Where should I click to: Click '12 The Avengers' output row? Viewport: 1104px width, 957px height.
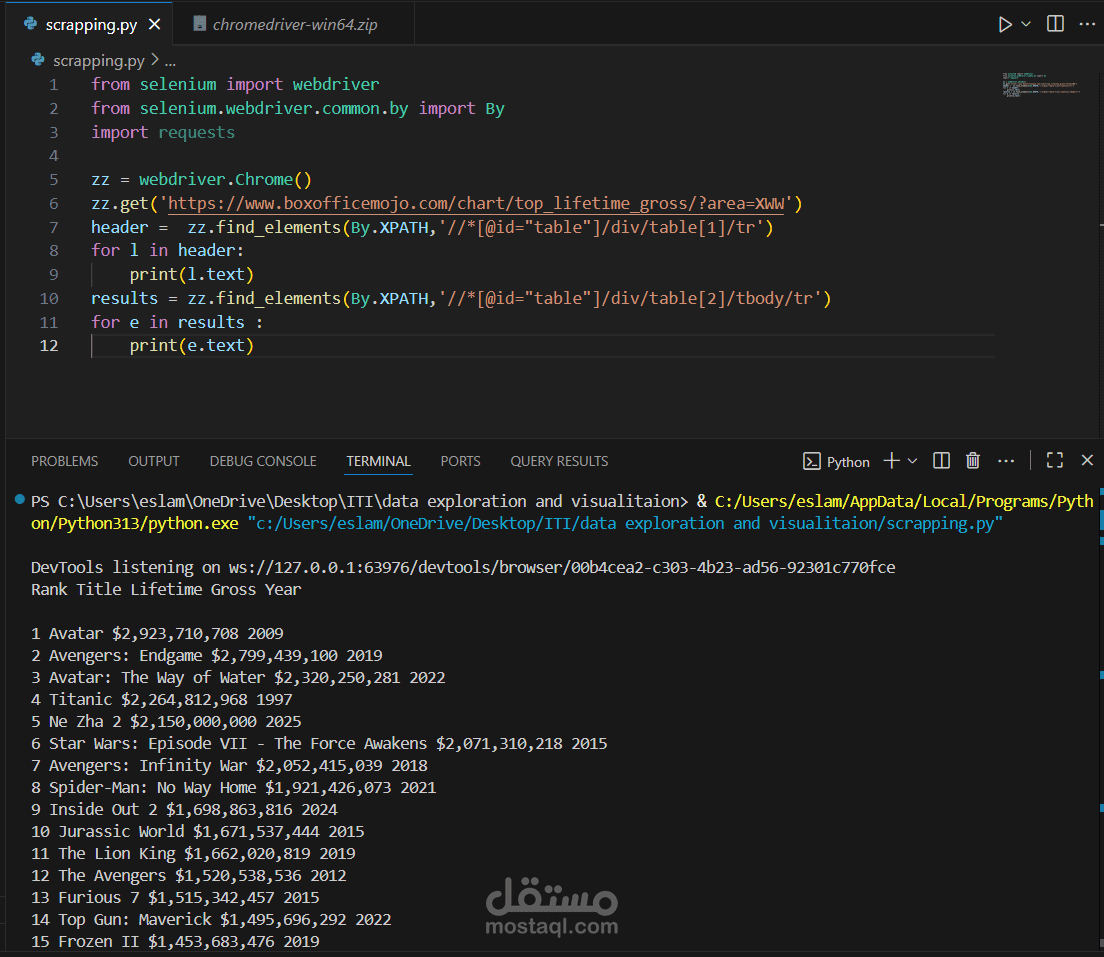pos(189,875)
